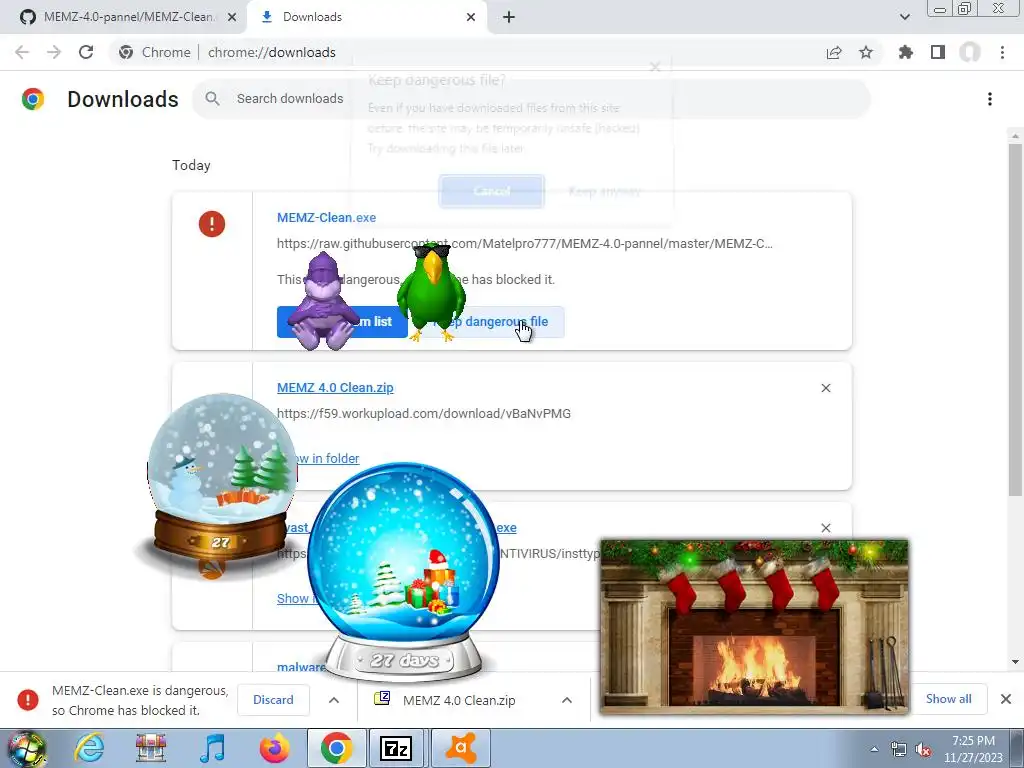Click the blue 27 days snow globe
Viewport: 1024px width, 768px height.
pyautogui.click(x=404, y=573)
